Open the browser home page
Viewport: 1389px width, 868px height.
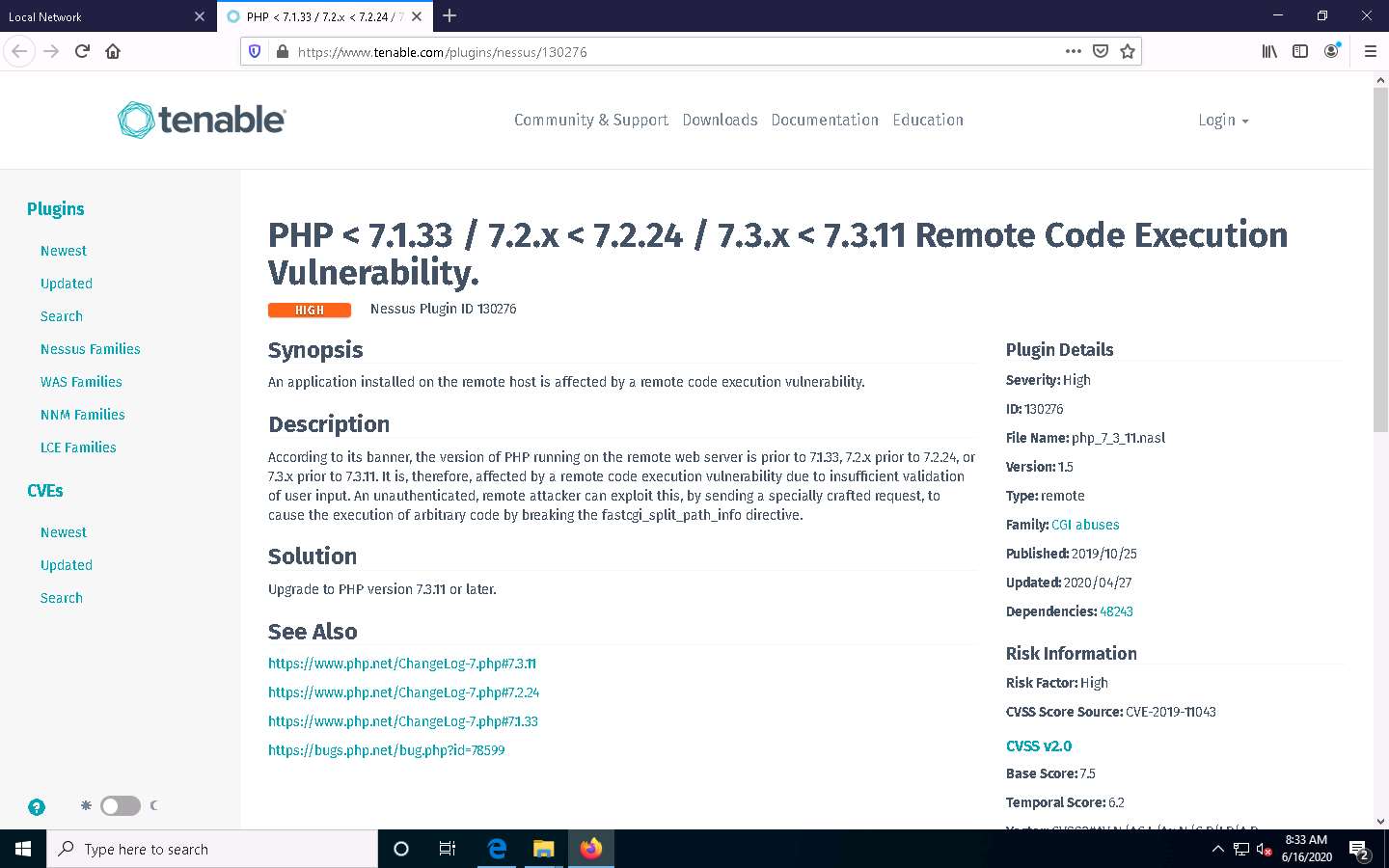point(113,51)
